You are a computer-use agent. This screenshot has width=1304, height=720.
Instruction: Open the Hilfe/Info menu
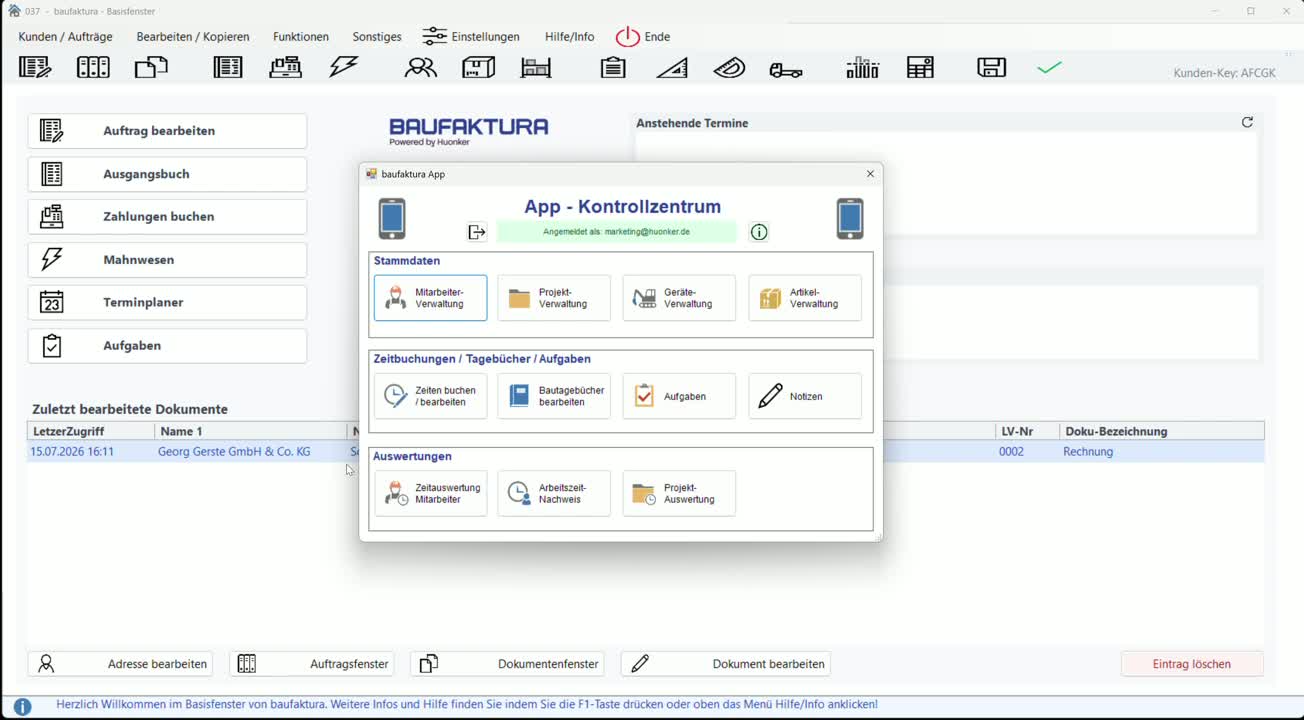click(570, 37)
